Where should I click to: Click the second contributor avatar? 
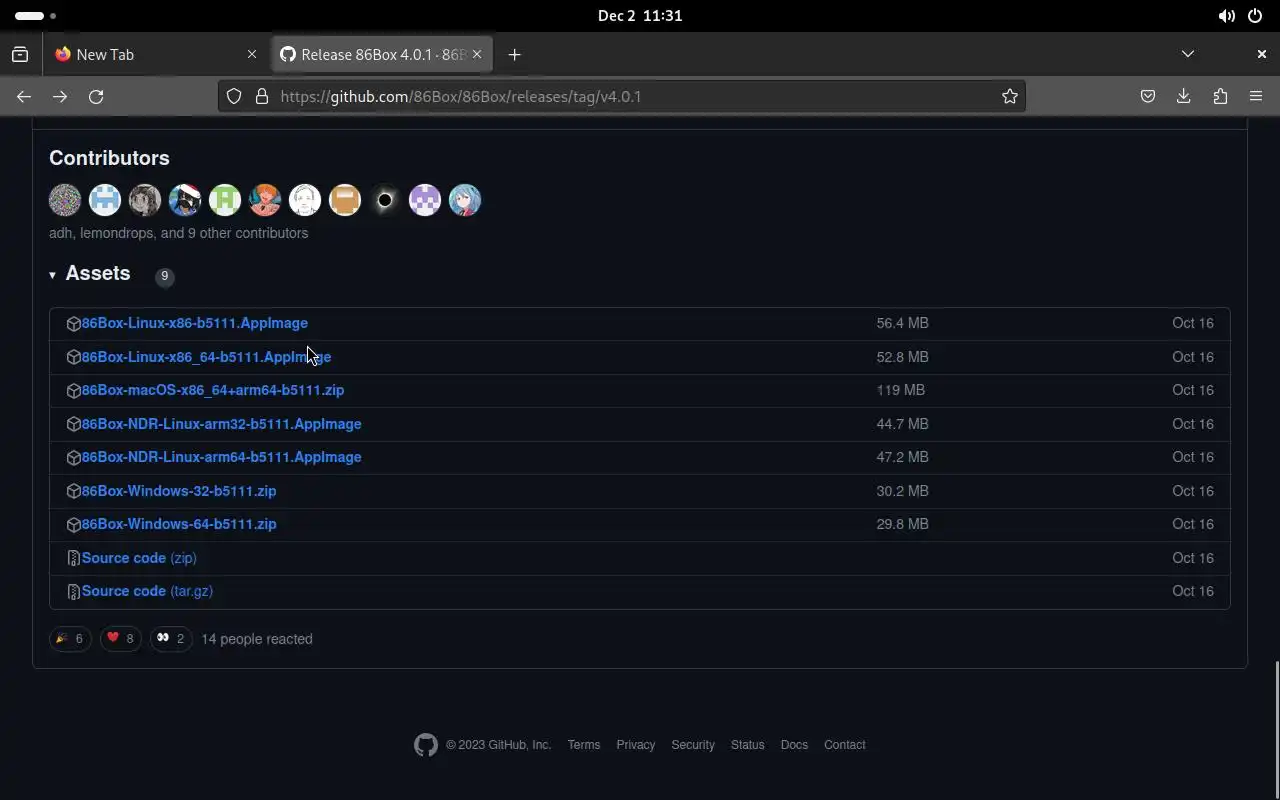(105, 200)
